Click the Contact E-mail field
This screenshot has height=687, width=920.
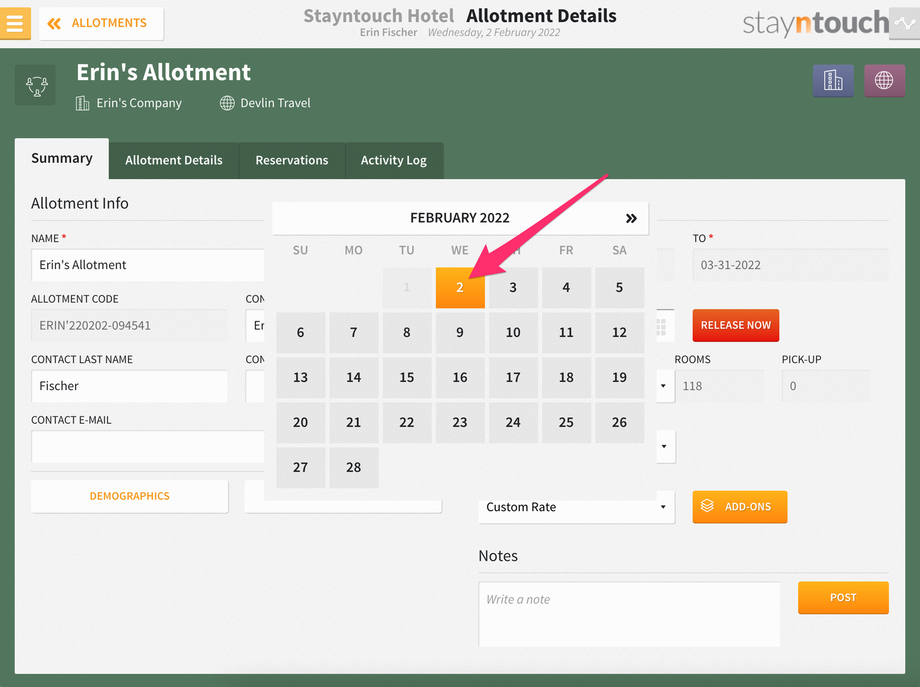click(x=148, y=446)
